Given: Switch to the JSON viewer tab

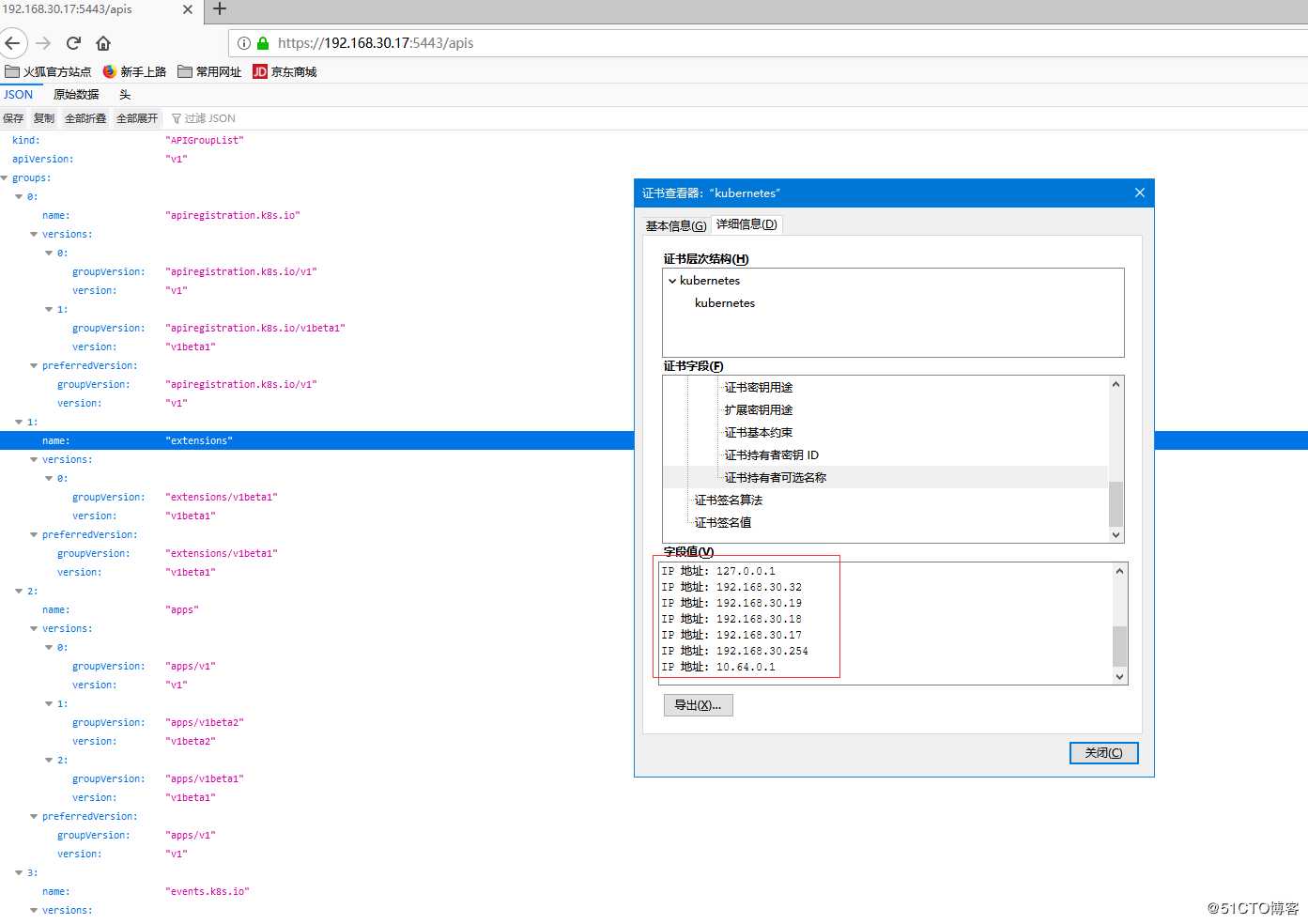Looking at the screenshot, I should pyautogui.click(x=18, y=95).
